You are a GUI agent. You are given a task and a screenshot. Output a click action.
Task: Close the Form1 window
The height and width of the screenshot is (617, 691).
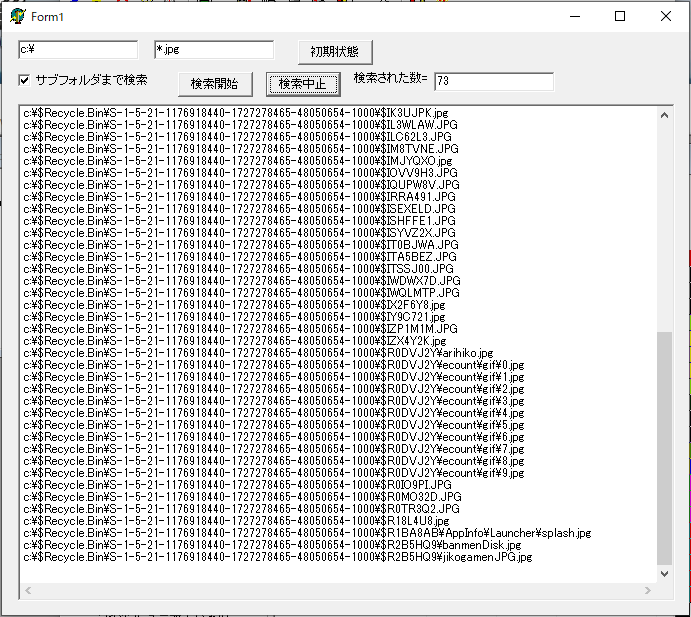(x=665, y=16)
